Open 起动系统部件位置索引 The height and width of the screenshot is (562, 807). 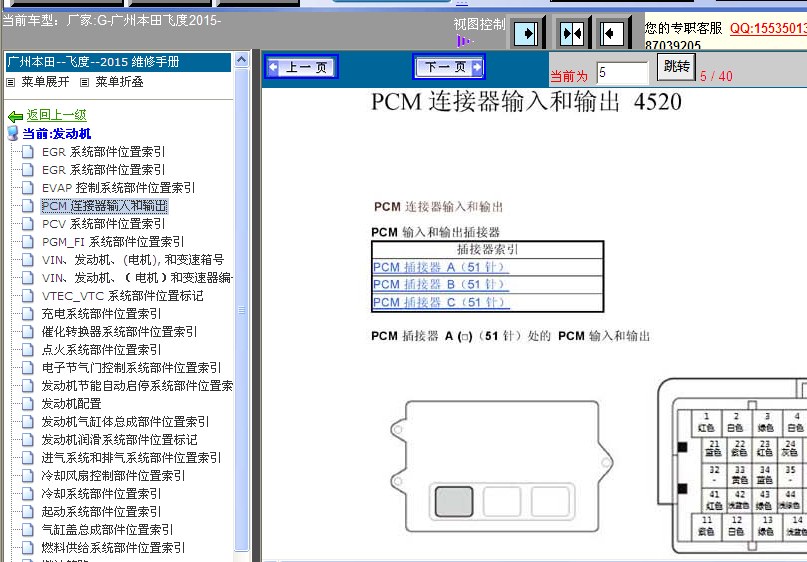[101, 512]
